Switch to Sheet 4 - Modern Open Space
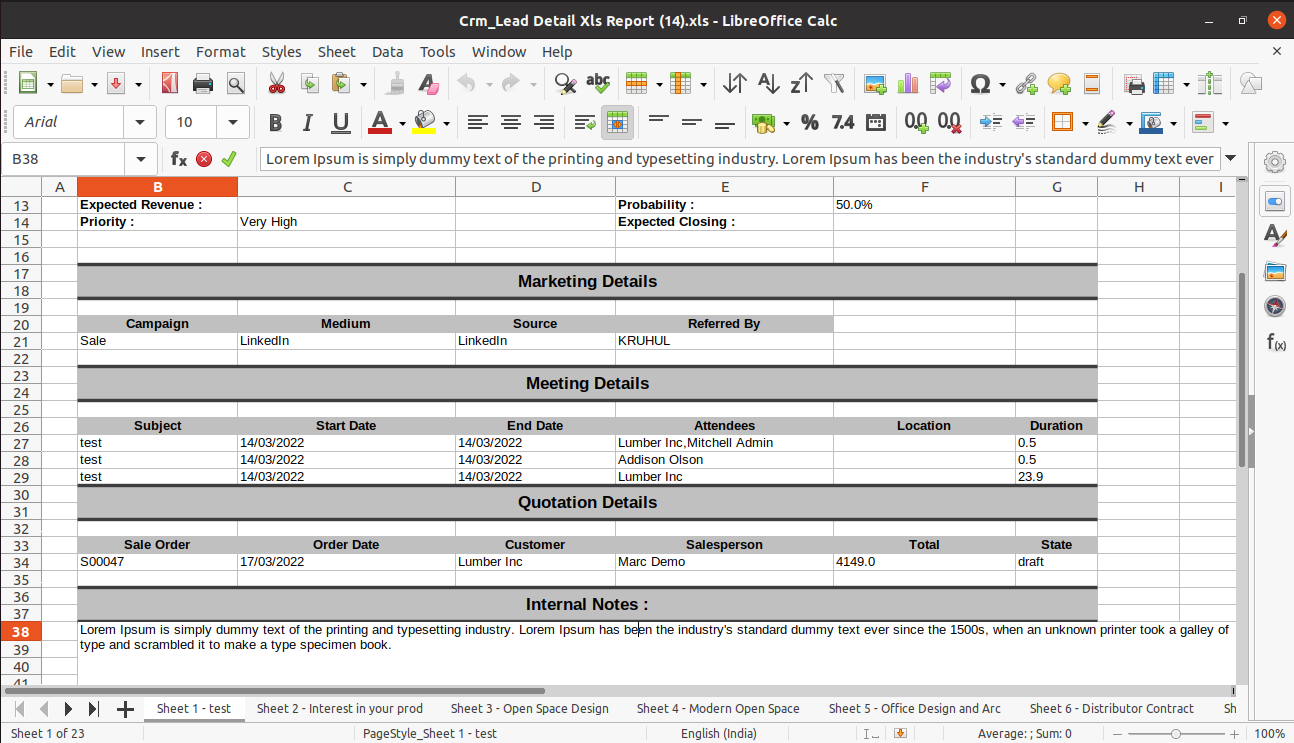The image size is (1294, 743). [718, 708]
